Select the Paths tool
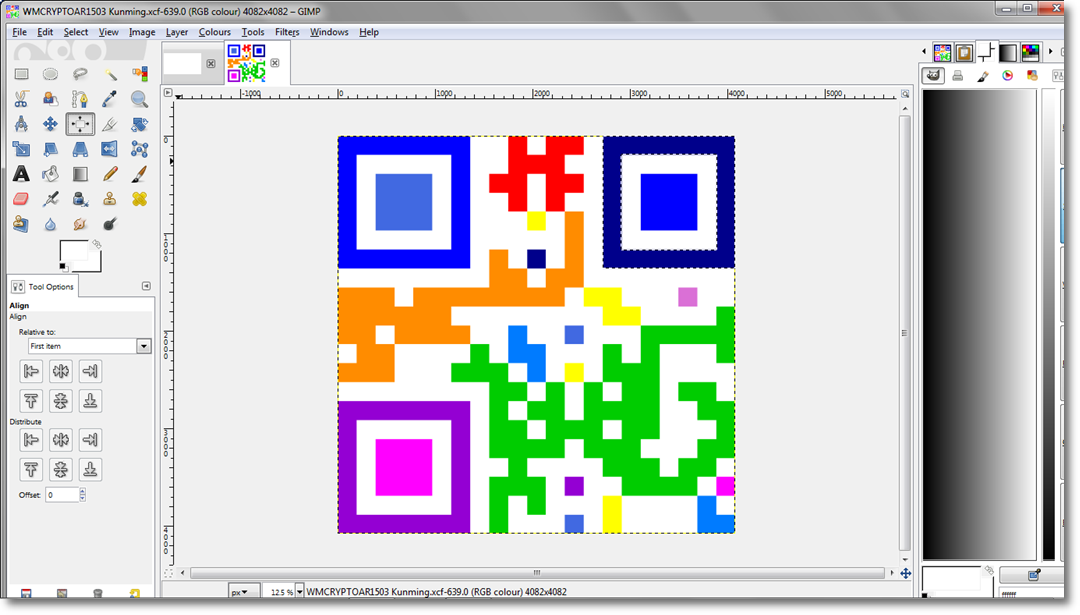 click(x=80, y=99)
